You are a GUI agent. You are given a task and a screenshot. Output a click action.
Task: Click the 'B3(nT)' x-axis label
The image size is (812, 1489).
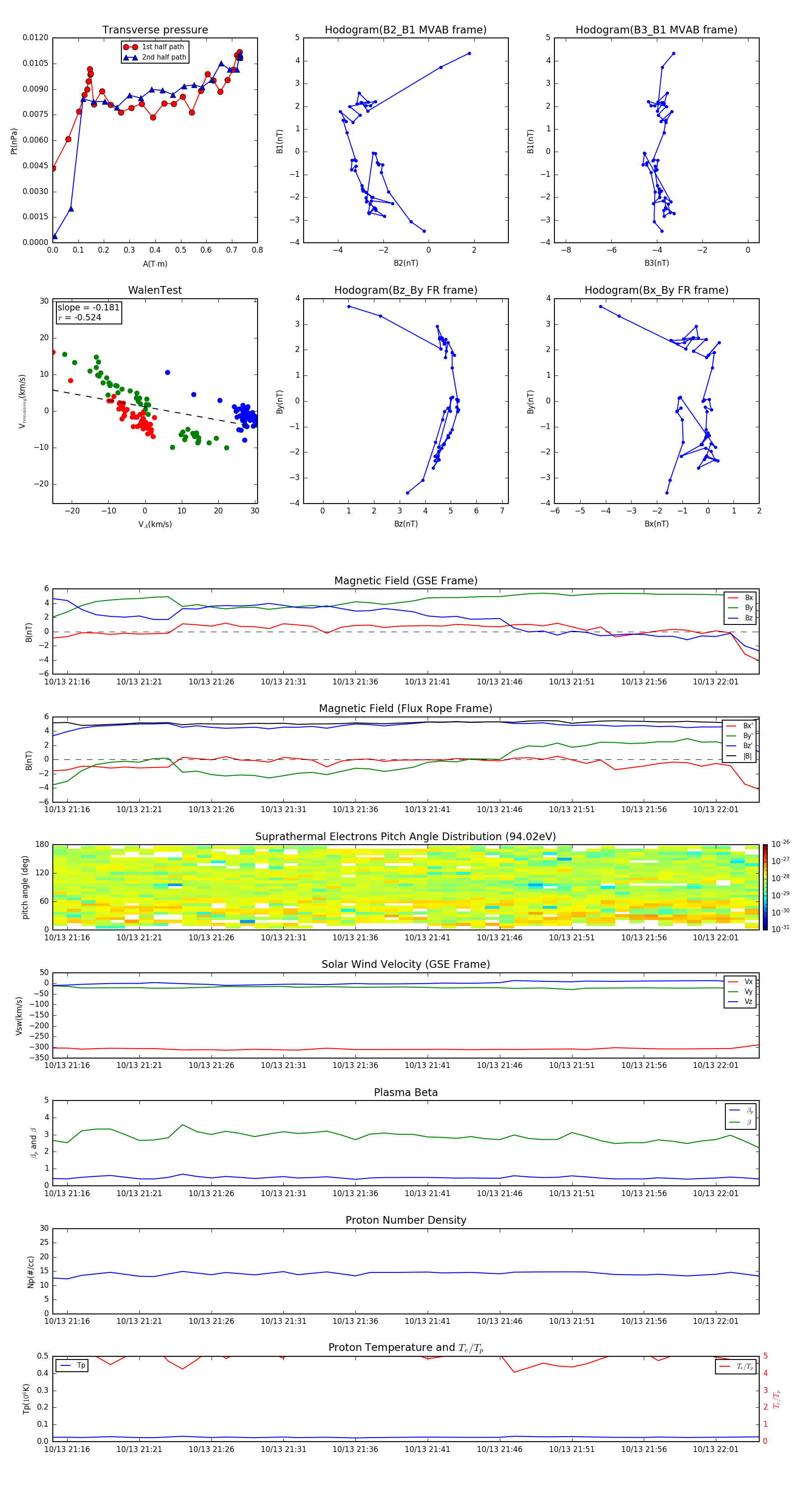tap(656, 263)
